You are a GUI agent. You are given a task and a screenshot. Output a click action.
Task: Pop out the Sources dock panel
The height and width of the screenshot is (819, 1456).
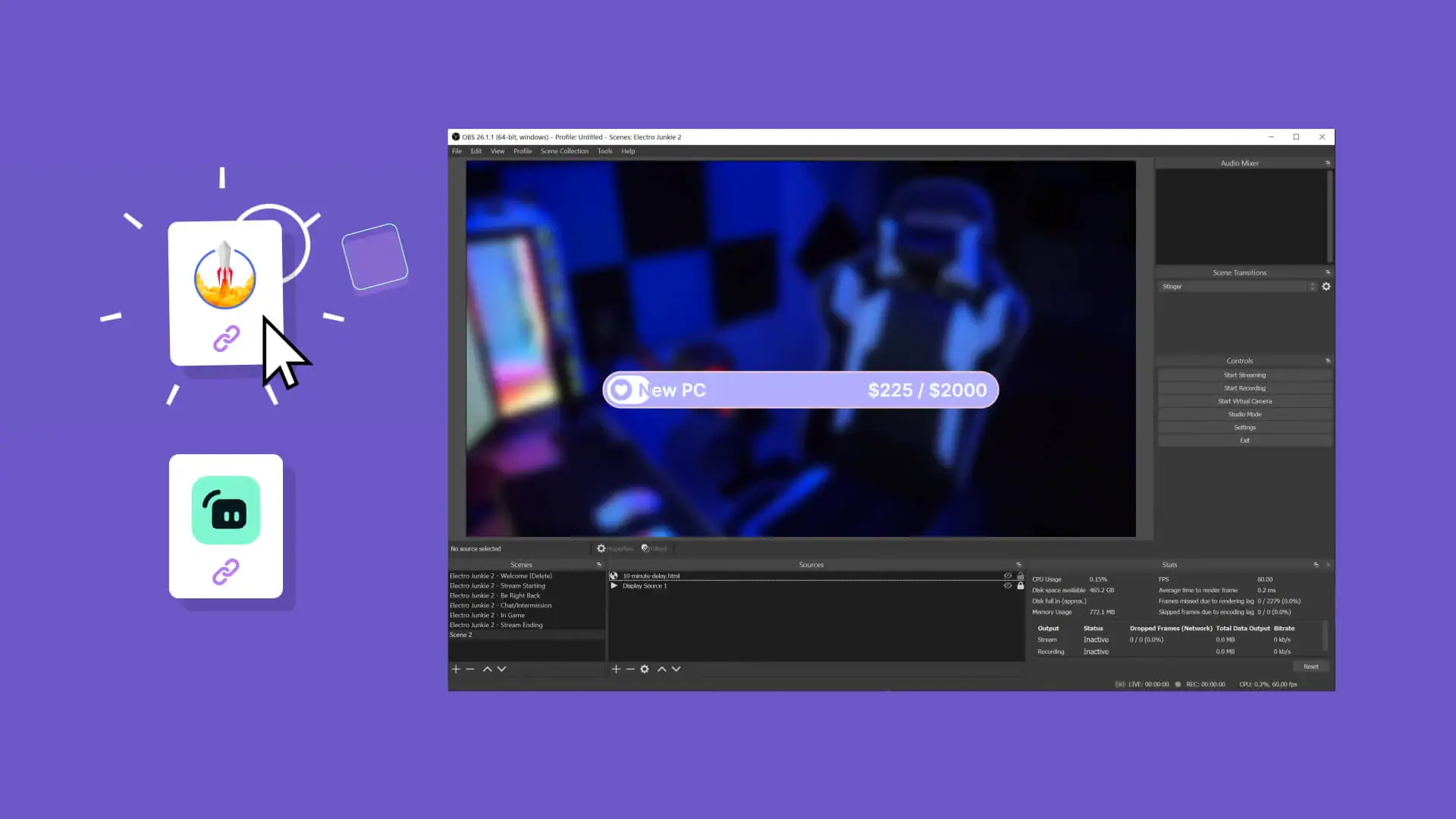tap(1018, 565)
